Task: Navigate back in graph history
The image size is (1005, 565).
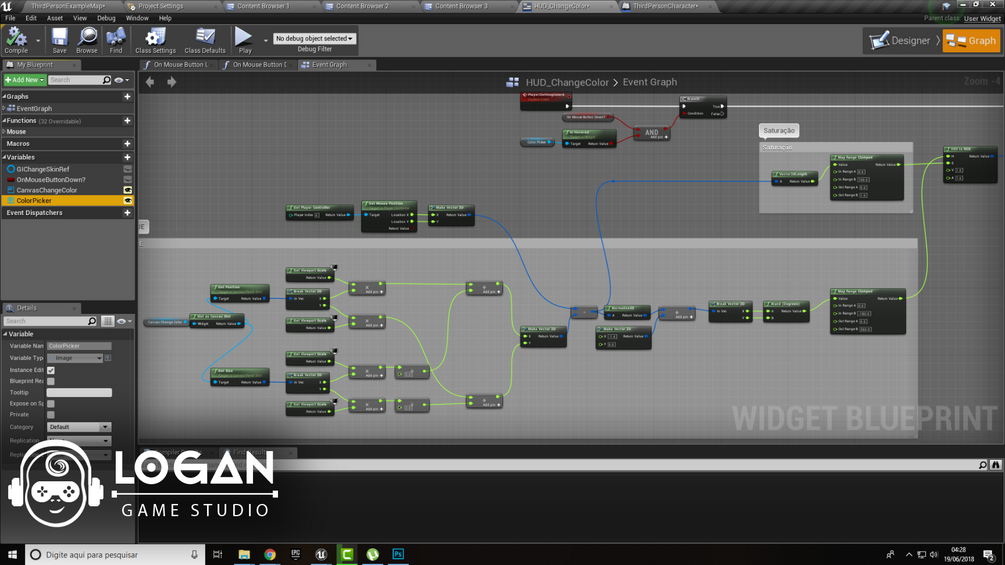Action: [150, 82]
